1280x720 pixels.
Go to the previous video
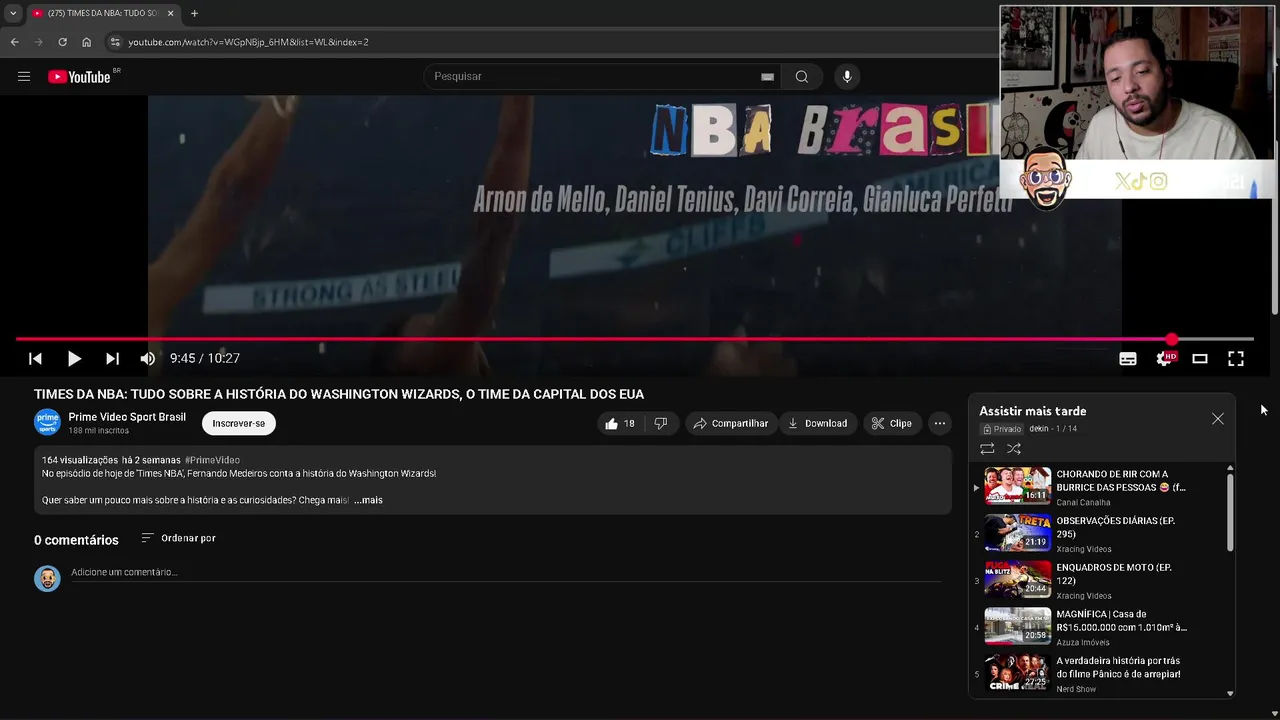35,358
